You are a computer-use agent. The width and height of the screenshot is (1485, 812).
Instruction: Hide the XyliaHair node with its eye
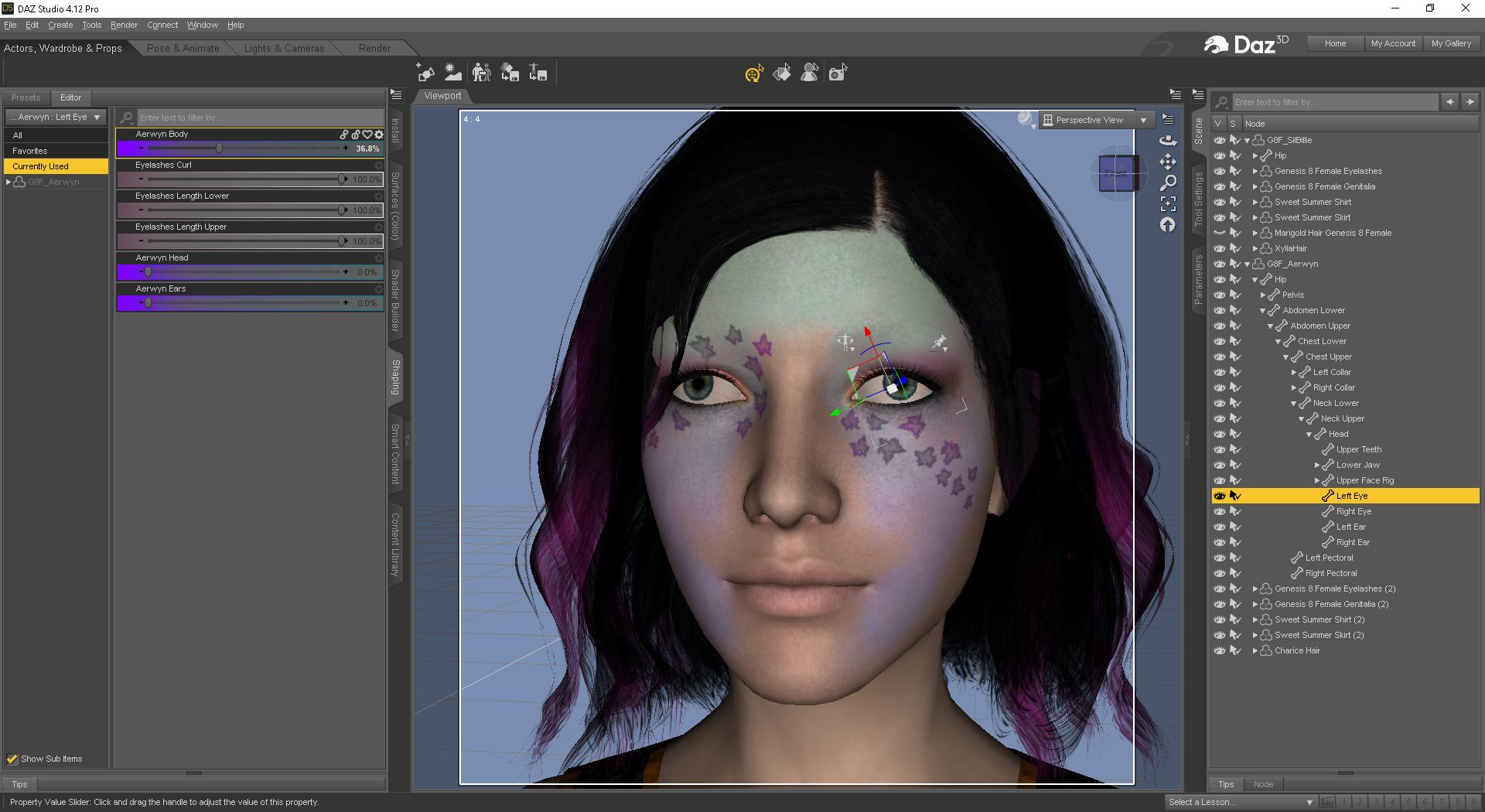[x=1220, y=248]
